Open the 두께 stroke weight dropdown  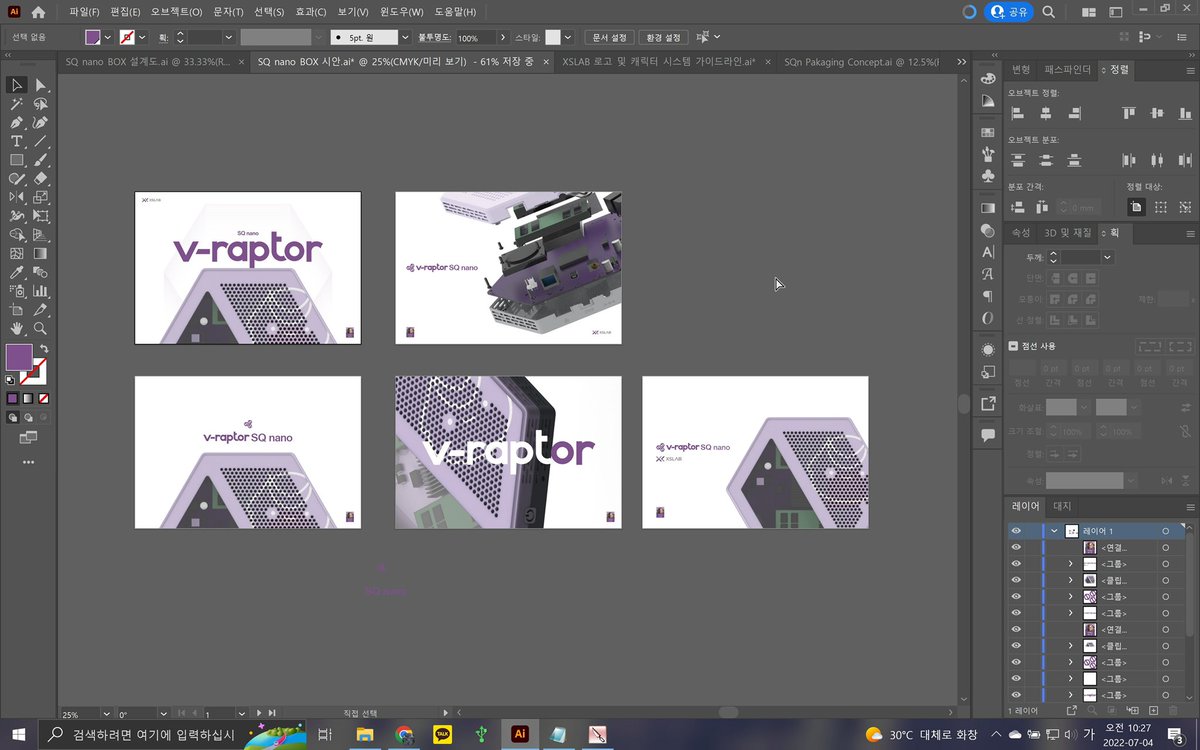(1107, 257)
